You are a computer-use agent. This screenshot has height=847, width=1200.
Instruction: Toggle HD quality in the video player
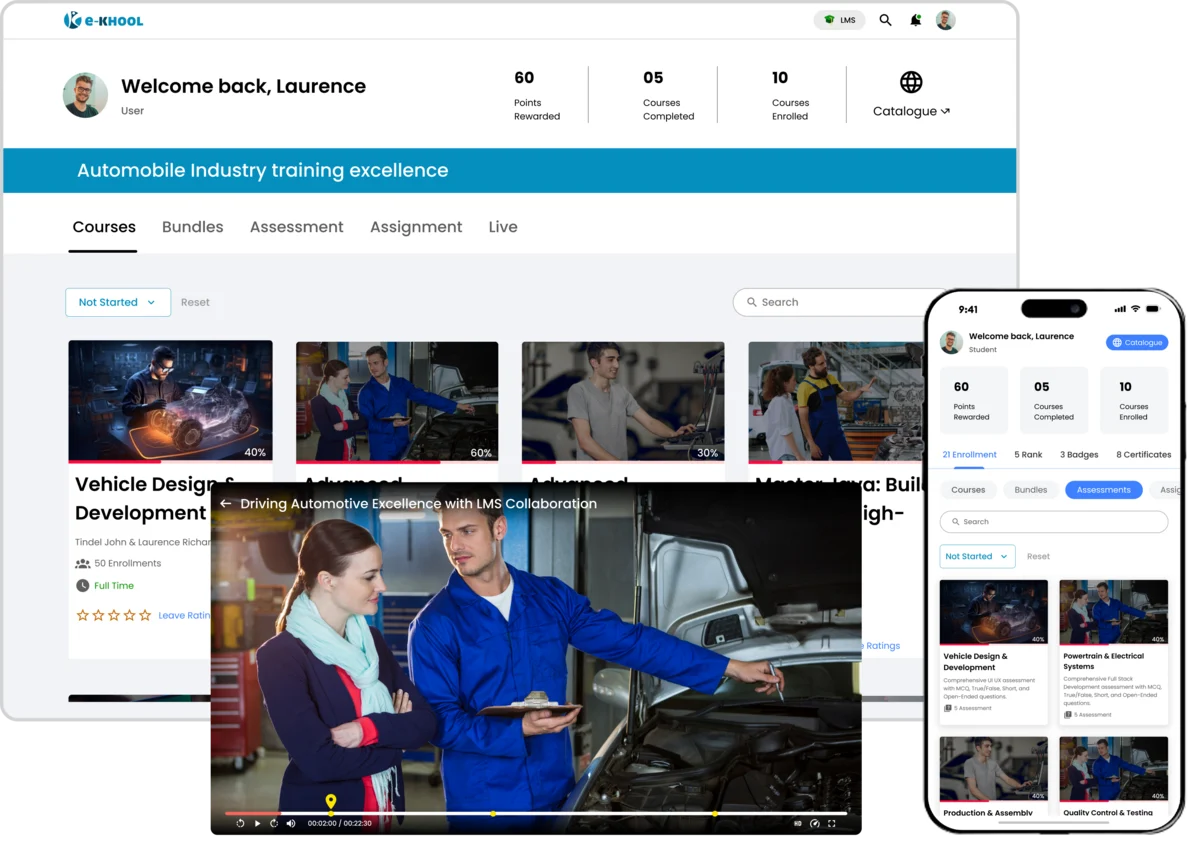797,823
